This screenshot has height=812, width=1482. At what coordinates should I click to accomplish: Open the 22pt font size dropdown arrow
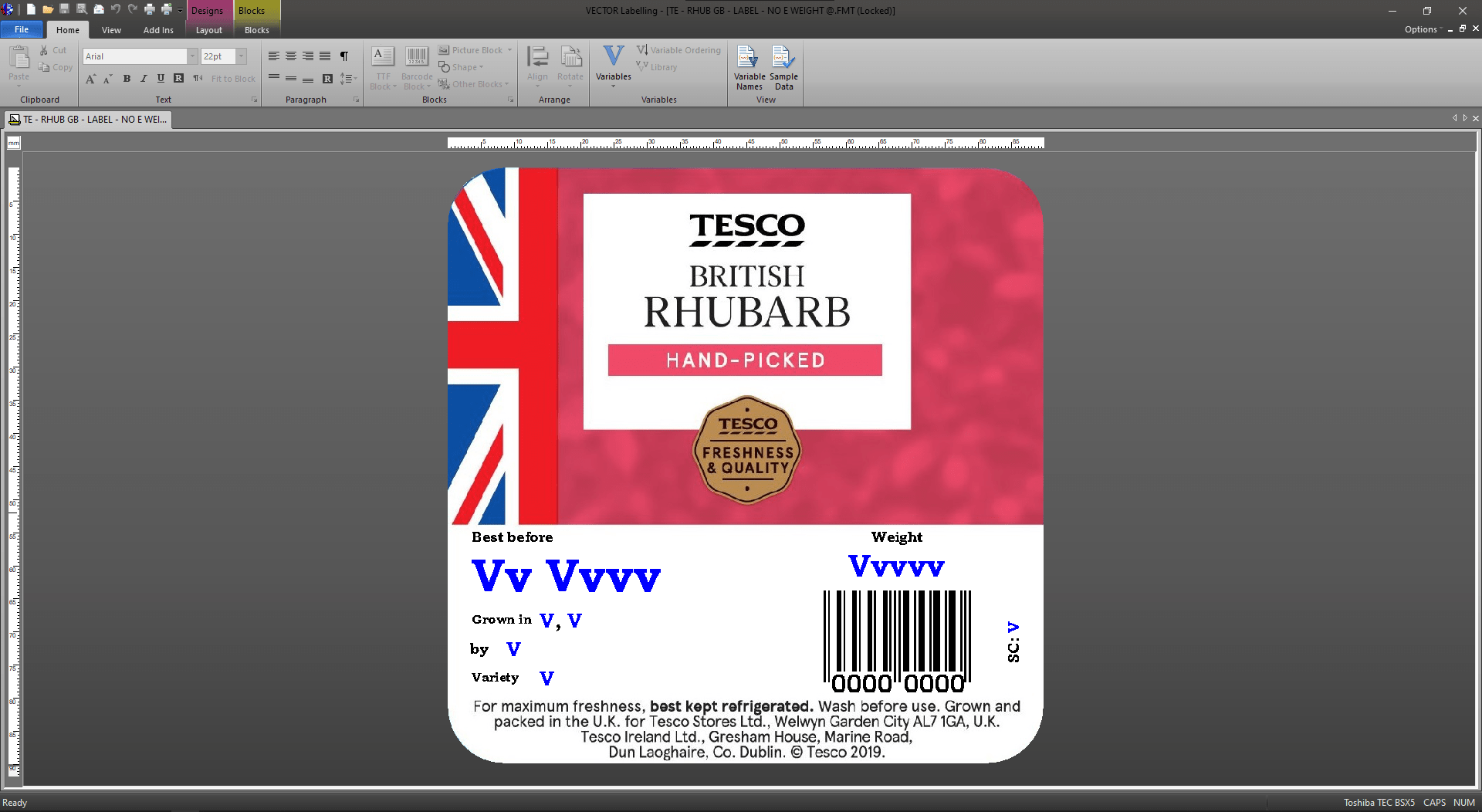[x=241, y=56]
